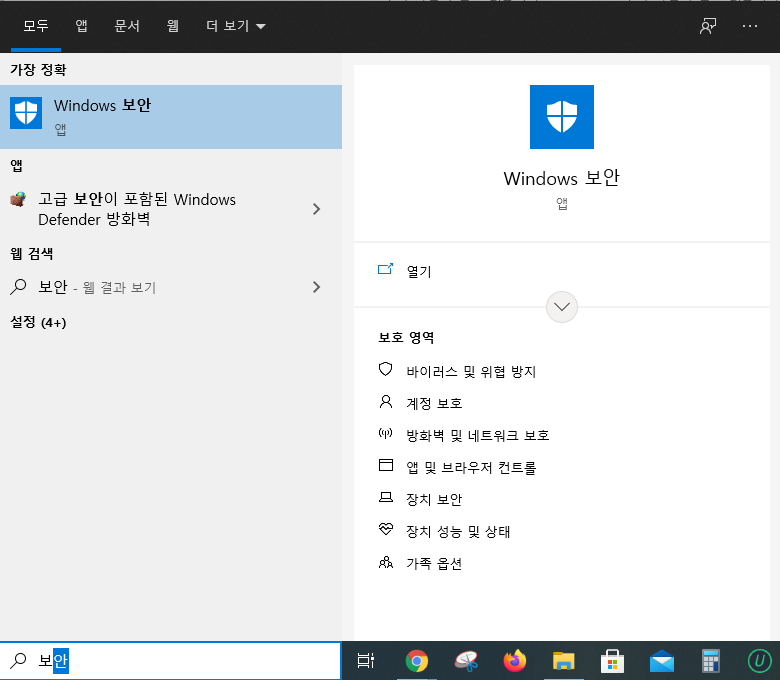780x680 pixels.
Task: Click the person icon for 계정 보호
Action: [x=386, y=401]
